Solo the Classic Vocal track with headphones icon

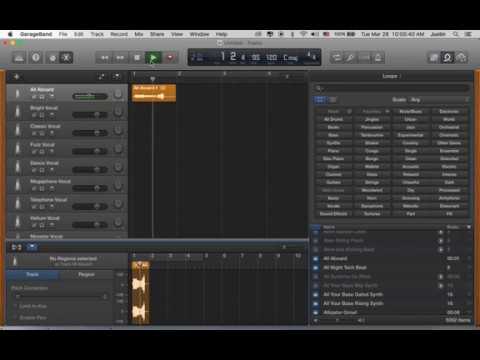[42, 133]
